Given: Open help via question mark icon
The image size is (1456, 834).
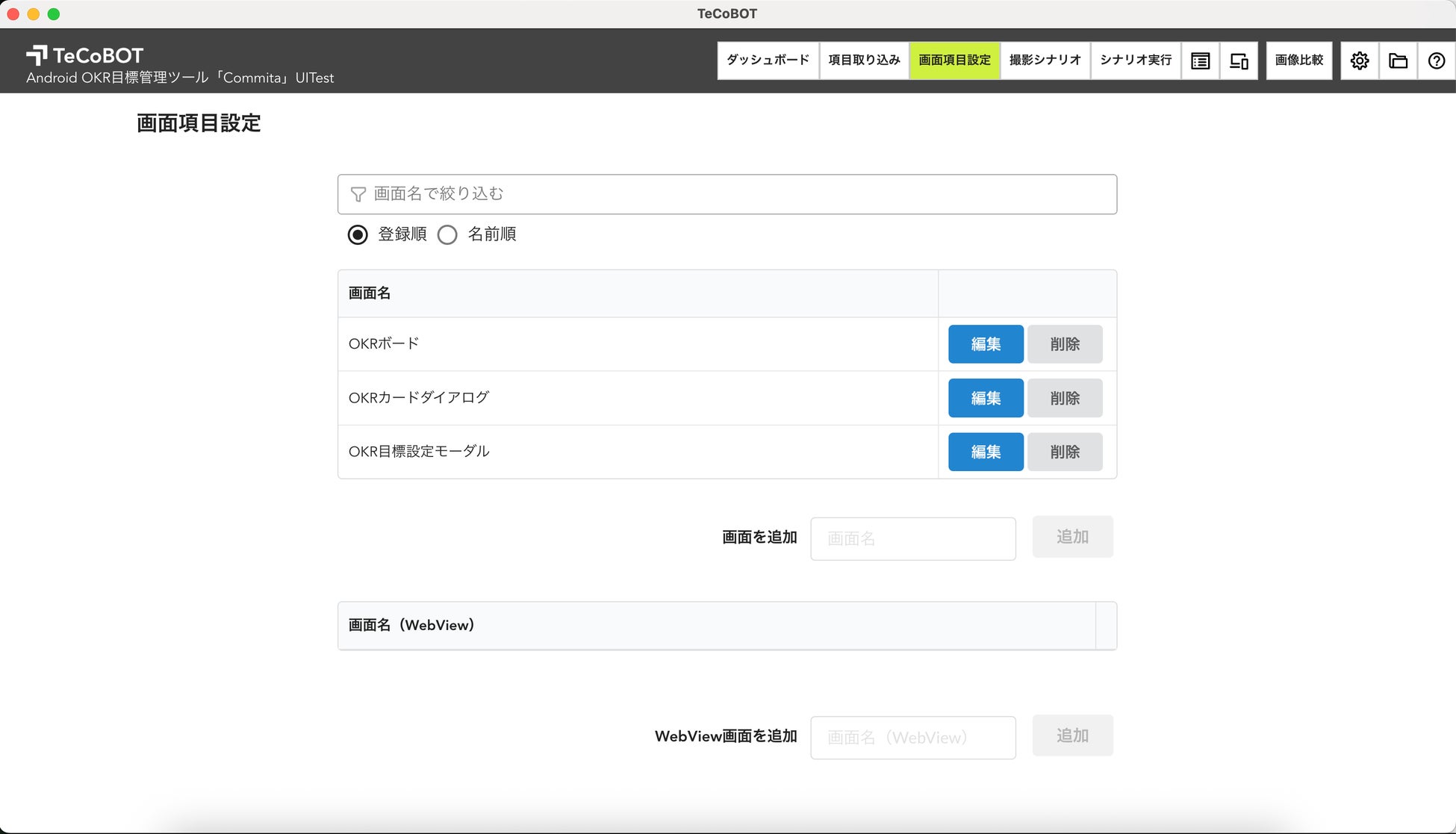Looking at the screenshot, I should point(1436,60).
